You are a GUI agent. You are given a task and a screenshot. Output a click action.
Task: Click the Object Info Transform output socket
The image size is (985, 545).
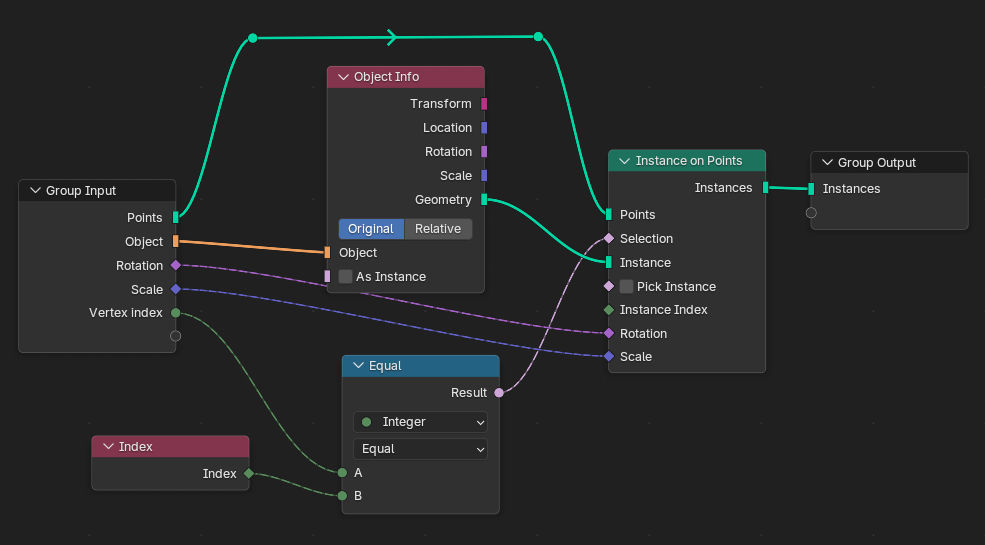[x=484, y=104]
